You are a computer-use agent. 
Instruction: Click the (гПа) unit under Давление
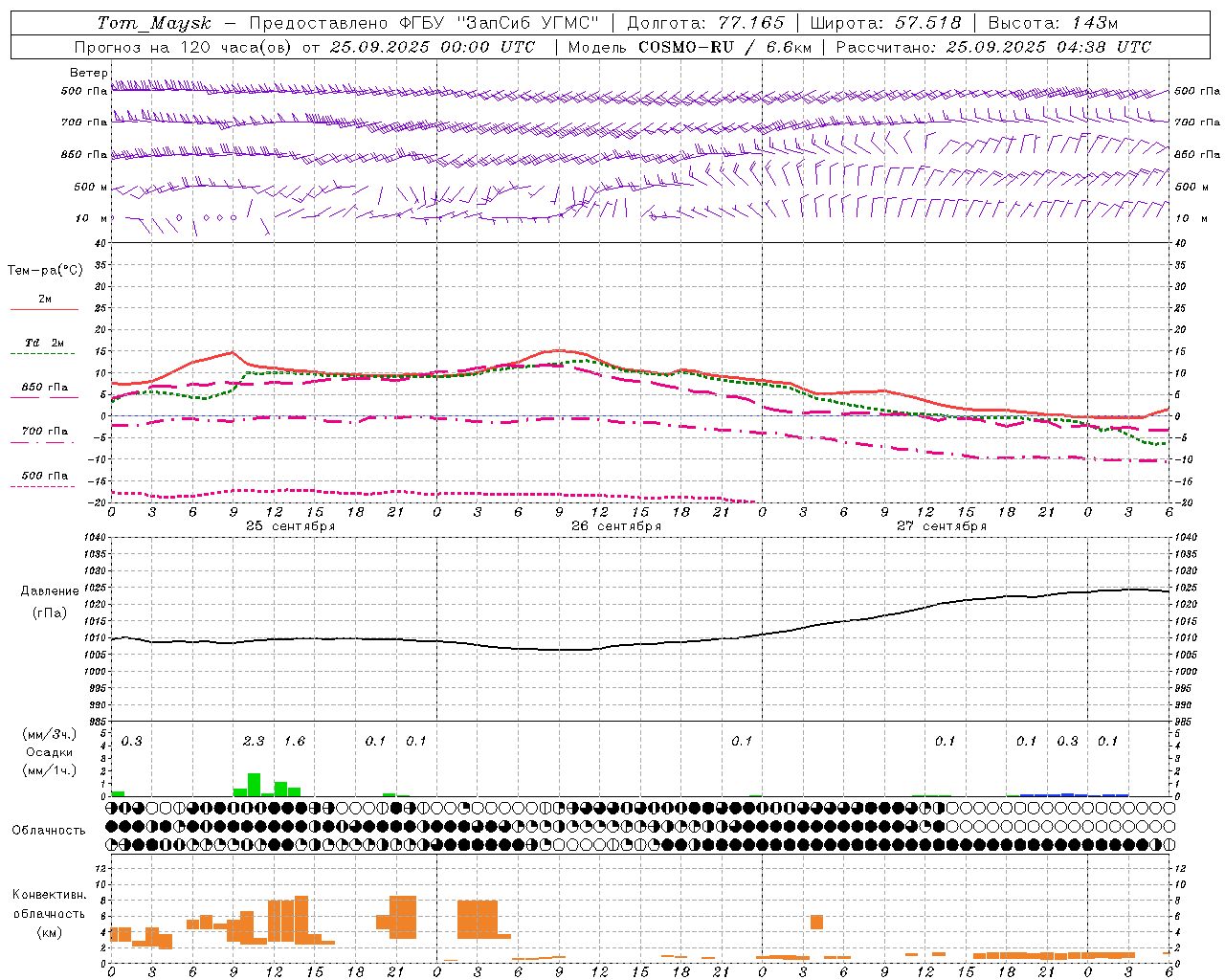pos(50,613)
